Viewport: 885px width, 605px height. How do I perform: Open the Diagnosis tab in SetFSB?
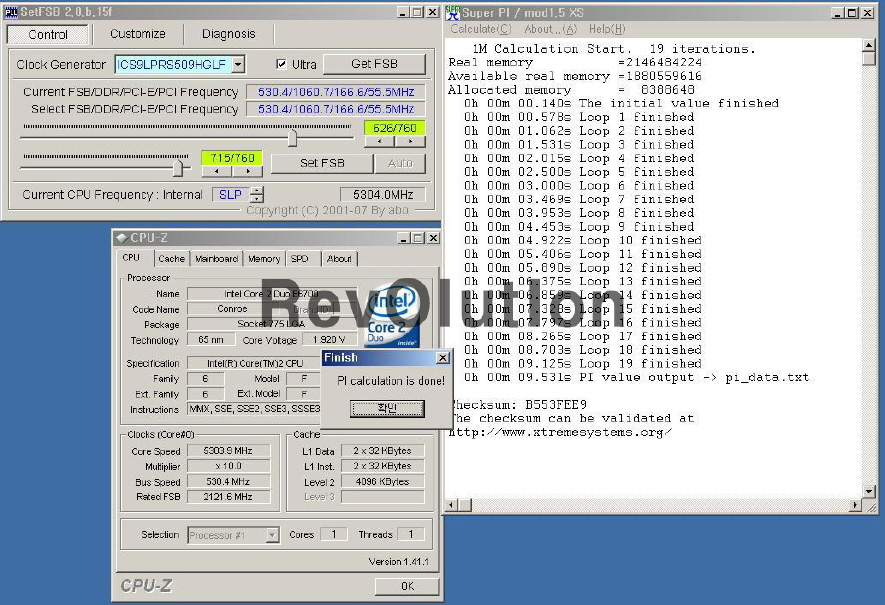(x=229, y=34)
